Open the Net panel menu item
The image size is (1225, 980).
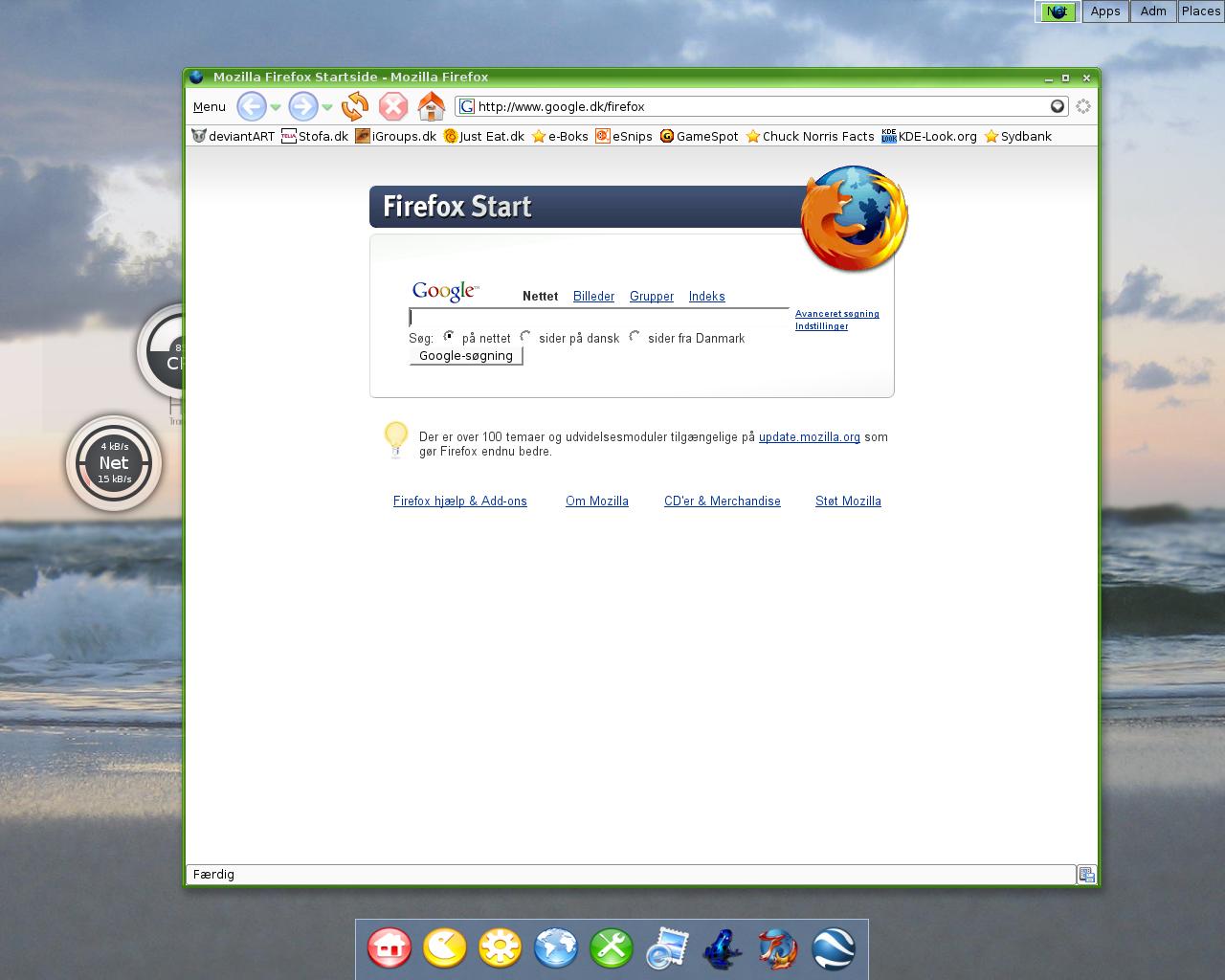1058,11
